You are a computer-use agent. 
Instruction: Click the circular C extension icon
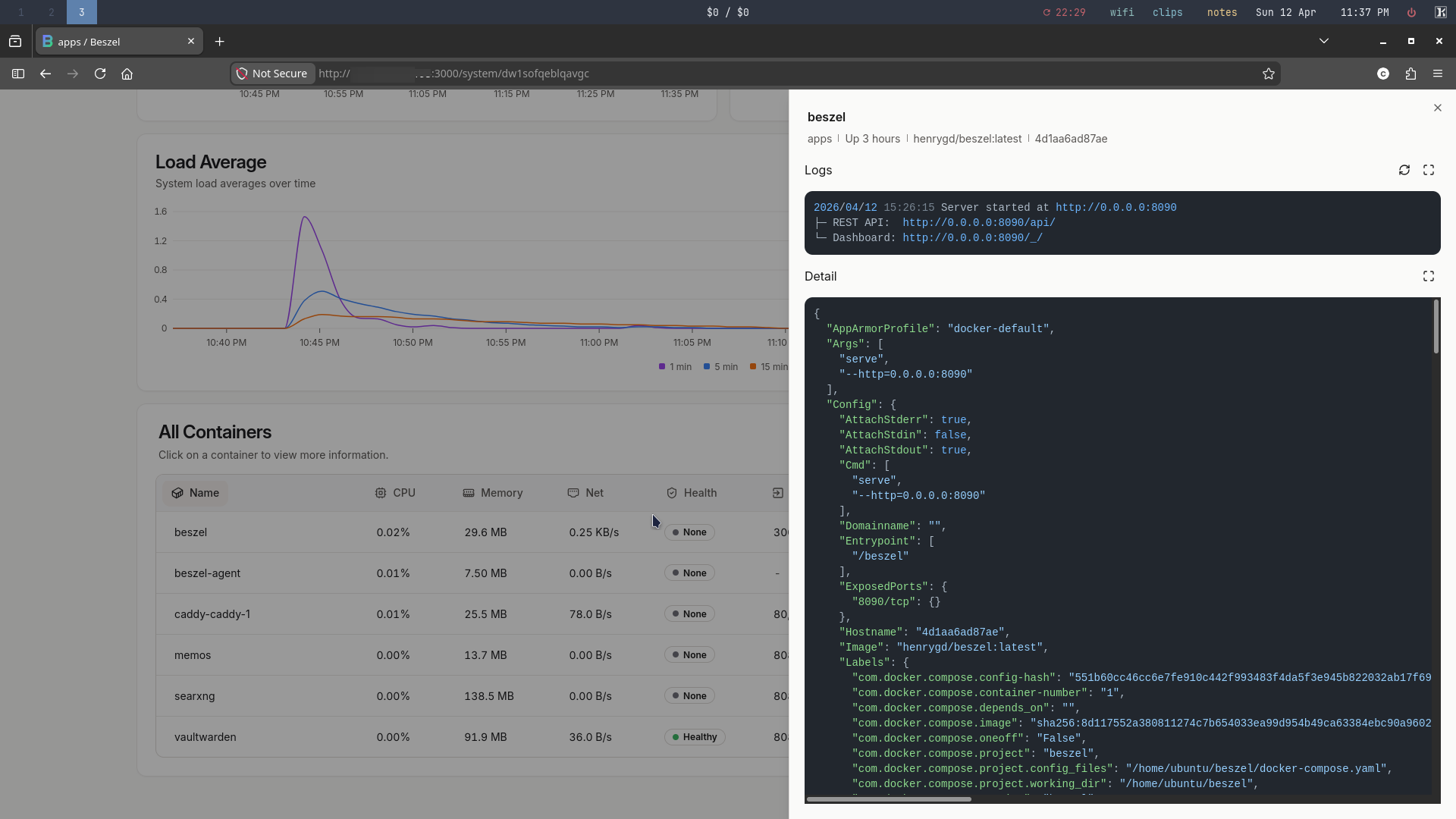[1383, 74]
